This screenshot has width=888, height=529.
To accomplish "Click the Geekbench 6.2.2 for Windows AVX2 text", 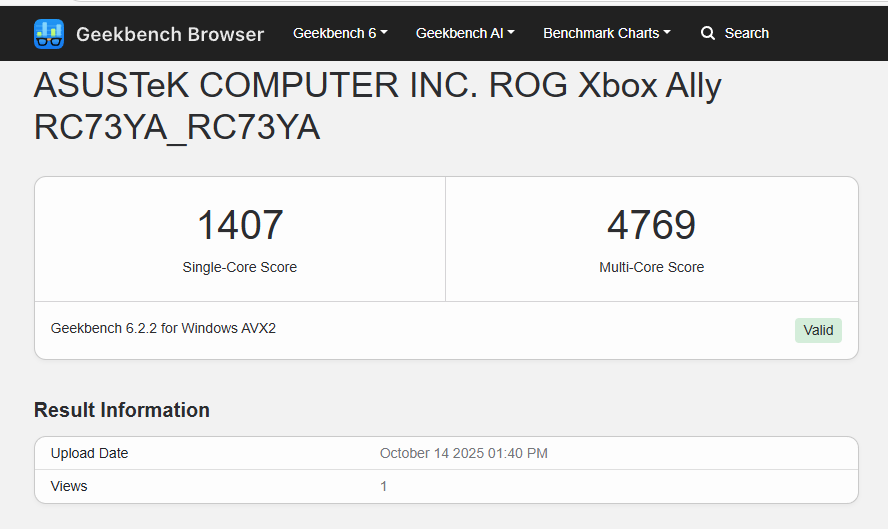I will 163,328.
